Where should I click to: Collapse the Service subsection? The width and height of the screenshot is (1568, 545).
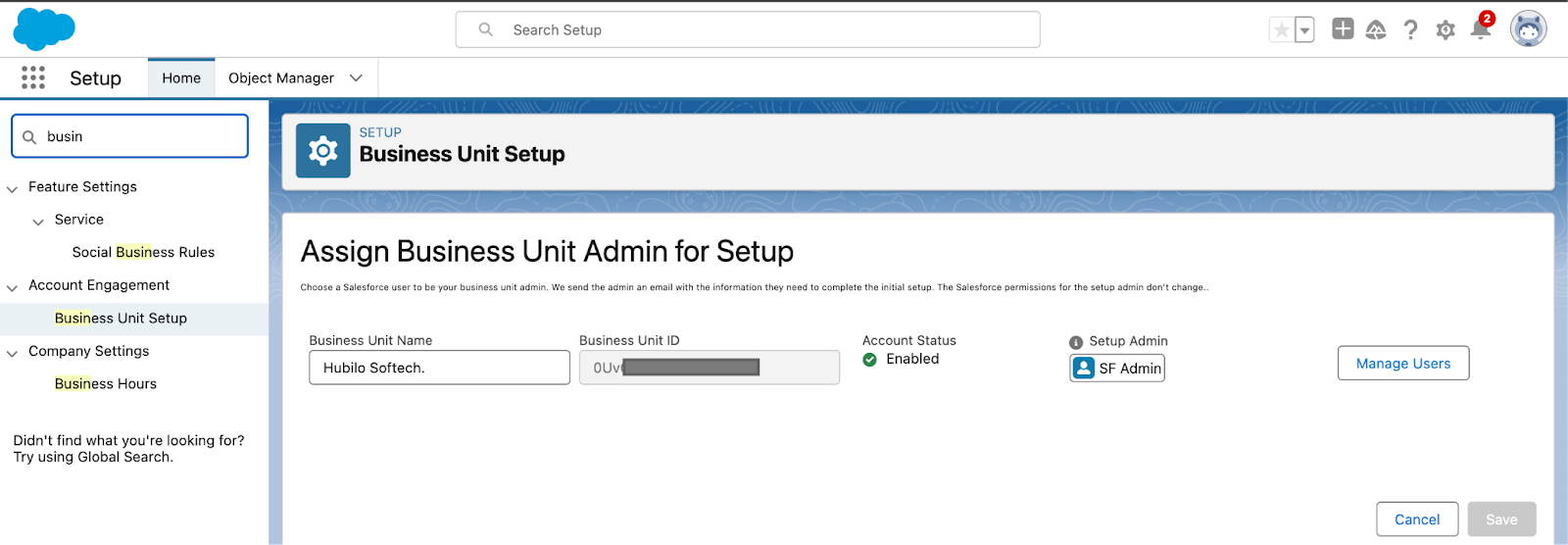[38, 222]
